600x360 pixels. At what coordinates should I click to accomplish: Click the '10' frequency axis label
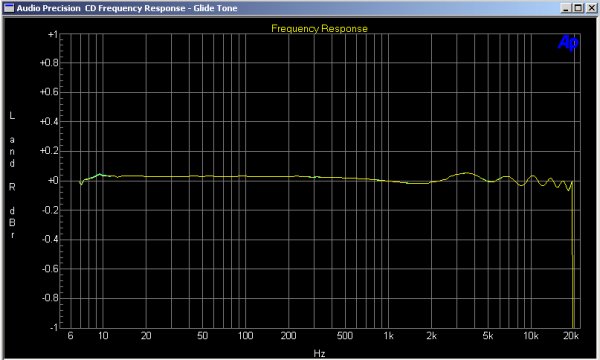(x=103, y=336)
